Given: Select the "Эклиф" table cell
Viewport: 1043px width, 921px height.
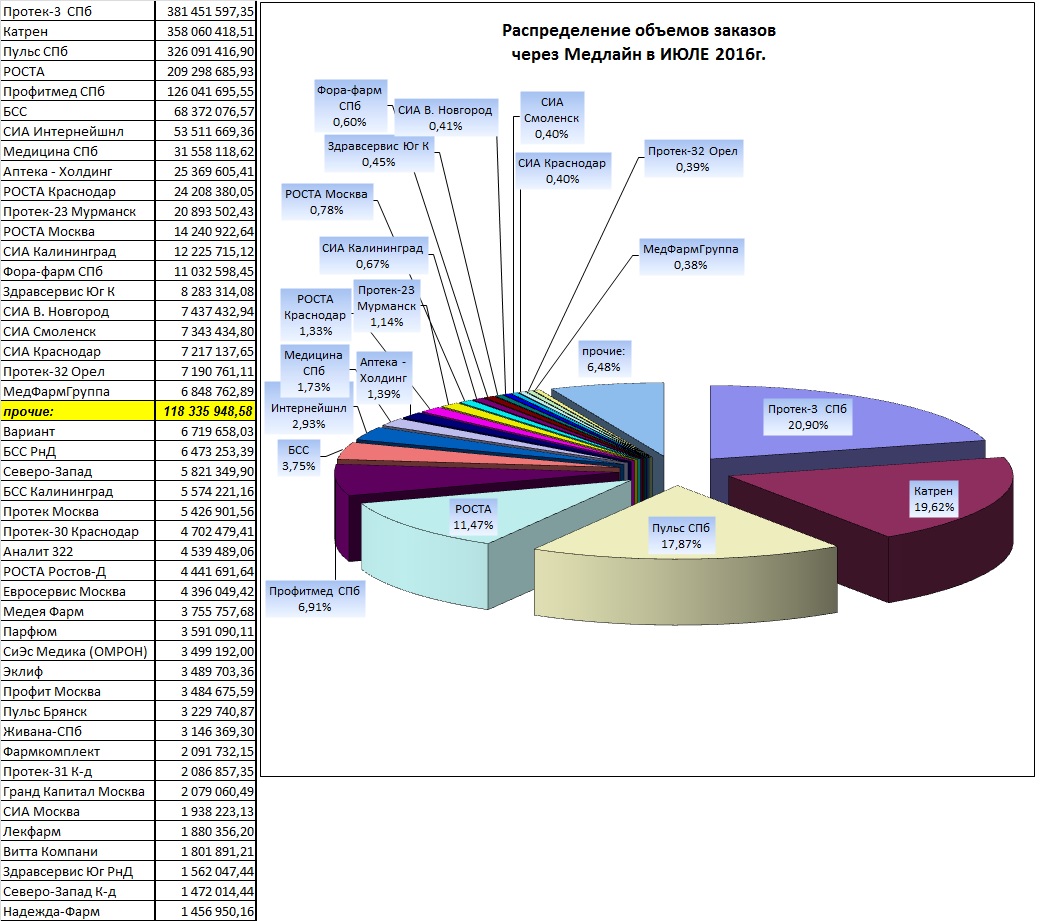Looking at the screenshot, I should click(x=78, y=671).
